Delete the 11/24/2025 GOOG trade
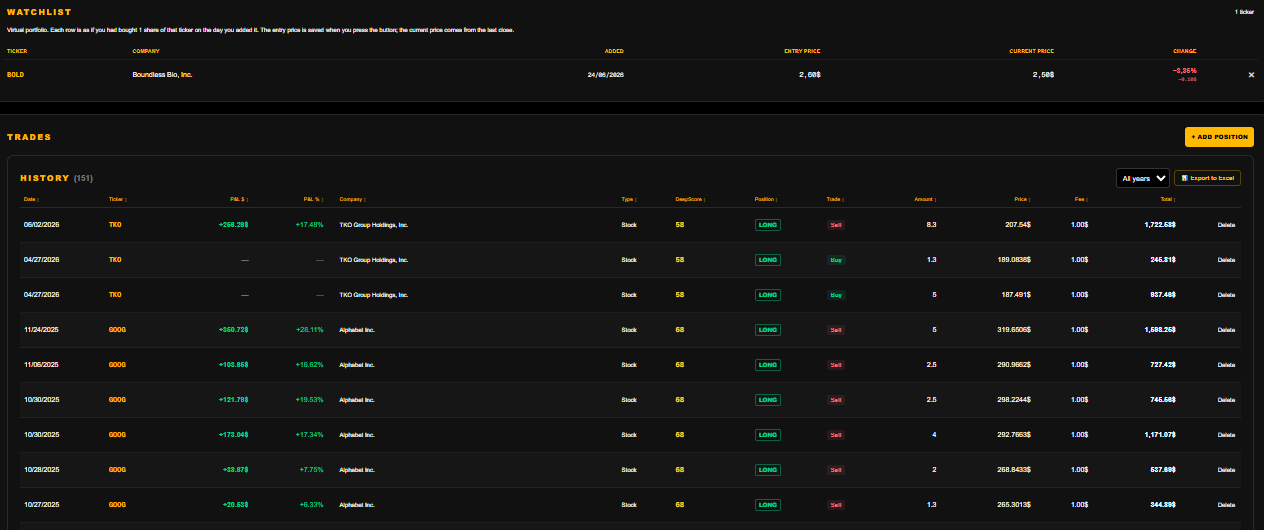 pyautogui.click(x=1226, y=330)
